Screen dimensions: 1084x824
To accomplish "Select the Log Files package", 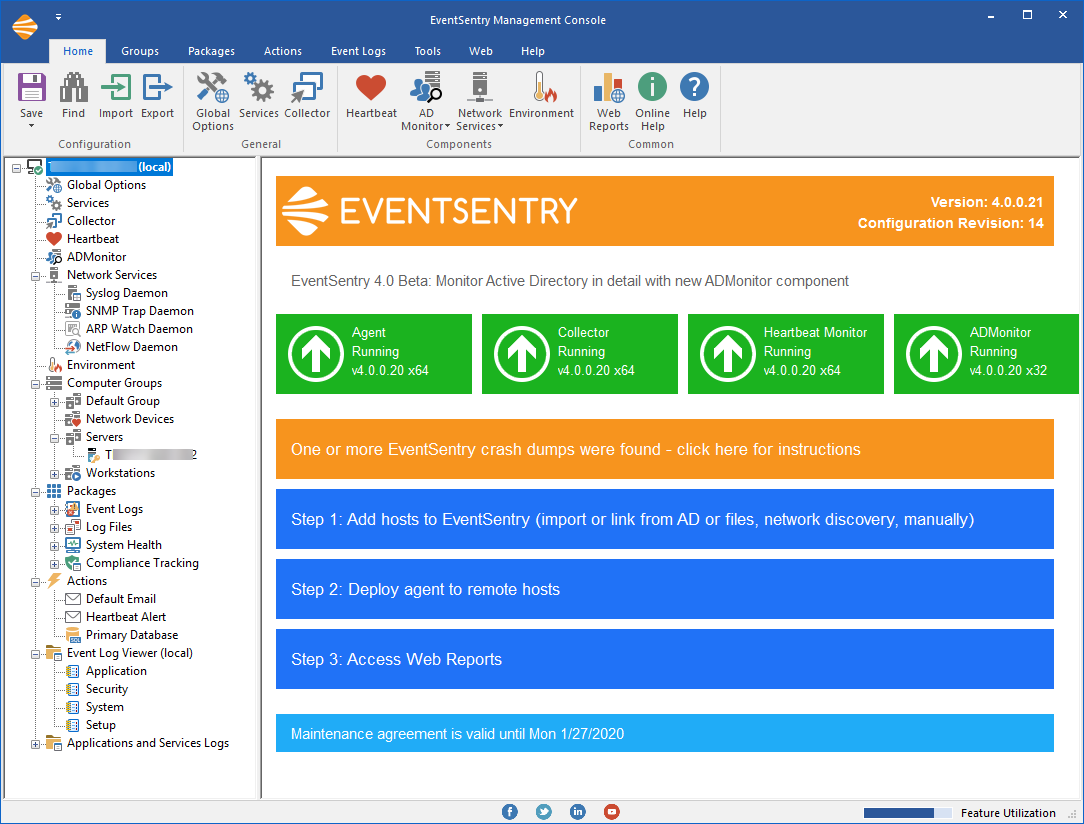I will click(109, 527).
